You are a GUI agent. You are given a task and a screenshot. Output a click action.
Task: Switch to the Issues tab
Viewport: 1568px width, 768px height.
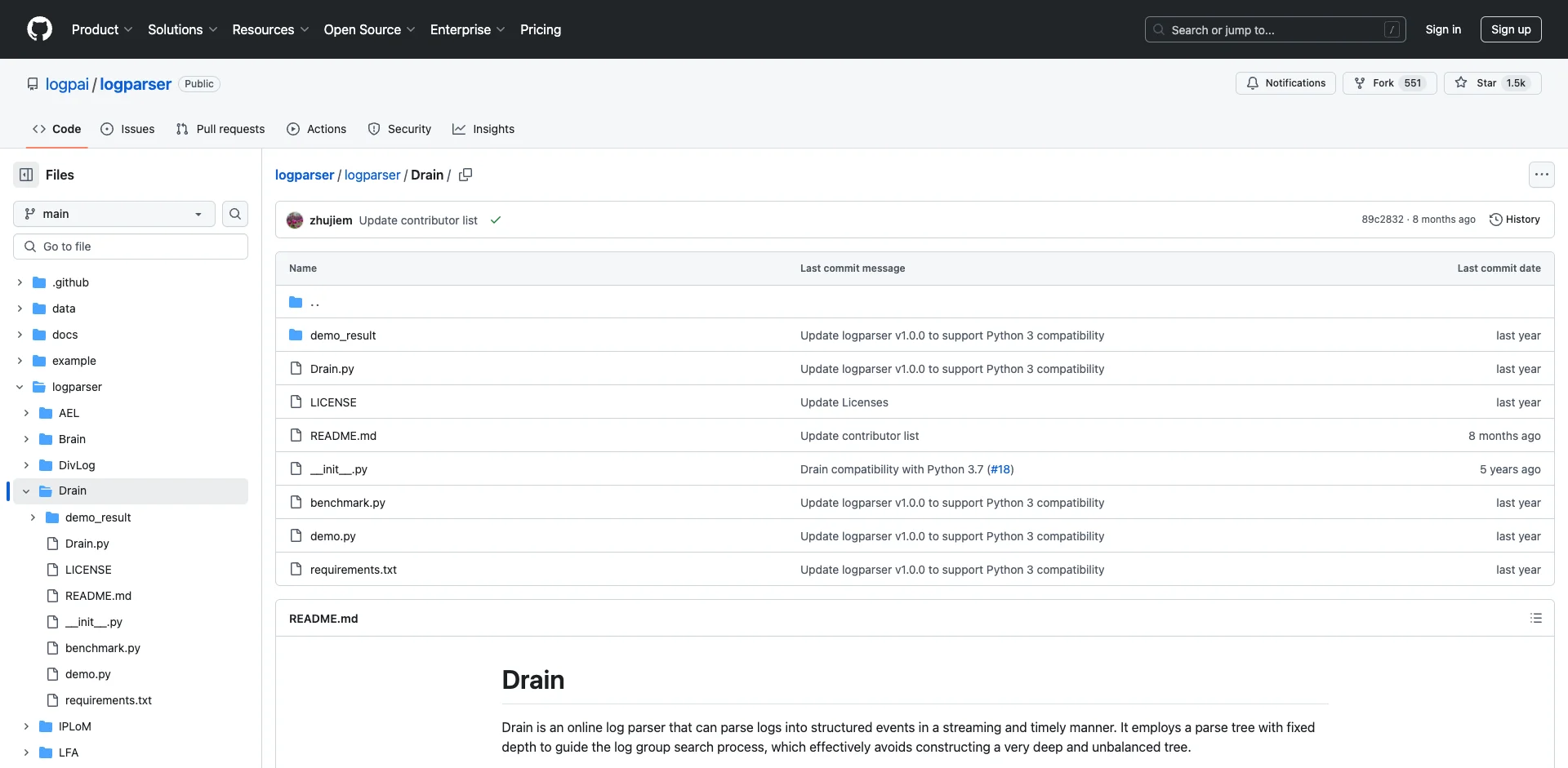point(127,129)
